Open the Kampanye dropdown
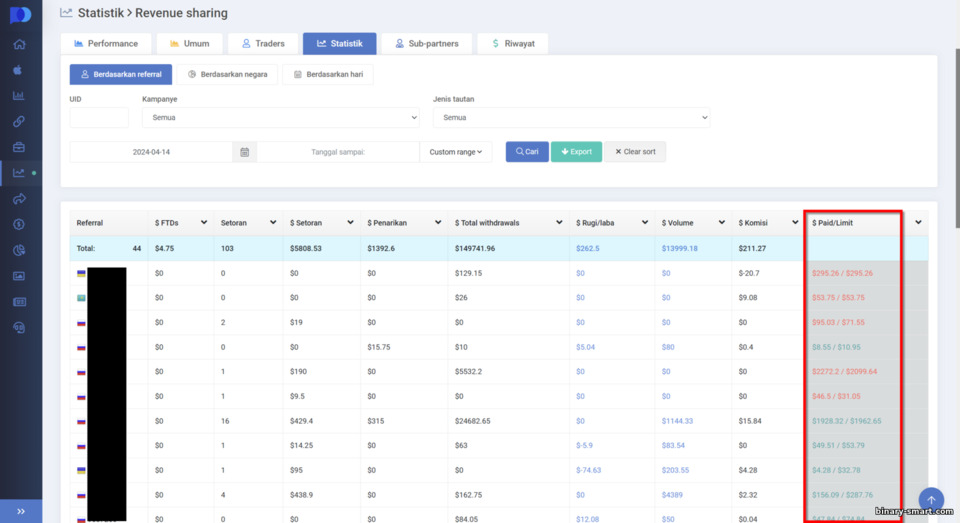The height and width of the screenshot is (523, 960). pos(280,117)
